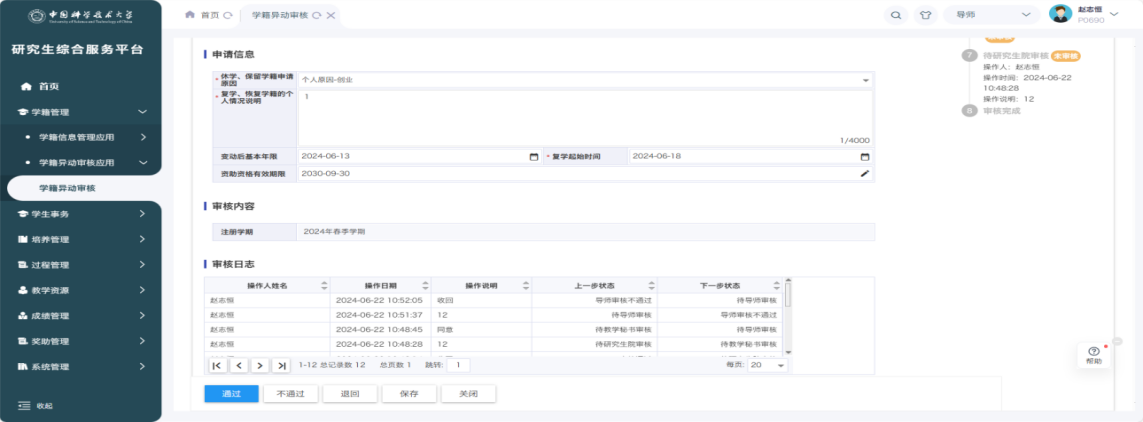This screenshot has width=1143, height=422.
Task: Click the search magnifier icon in header
Action: [896, 15]
